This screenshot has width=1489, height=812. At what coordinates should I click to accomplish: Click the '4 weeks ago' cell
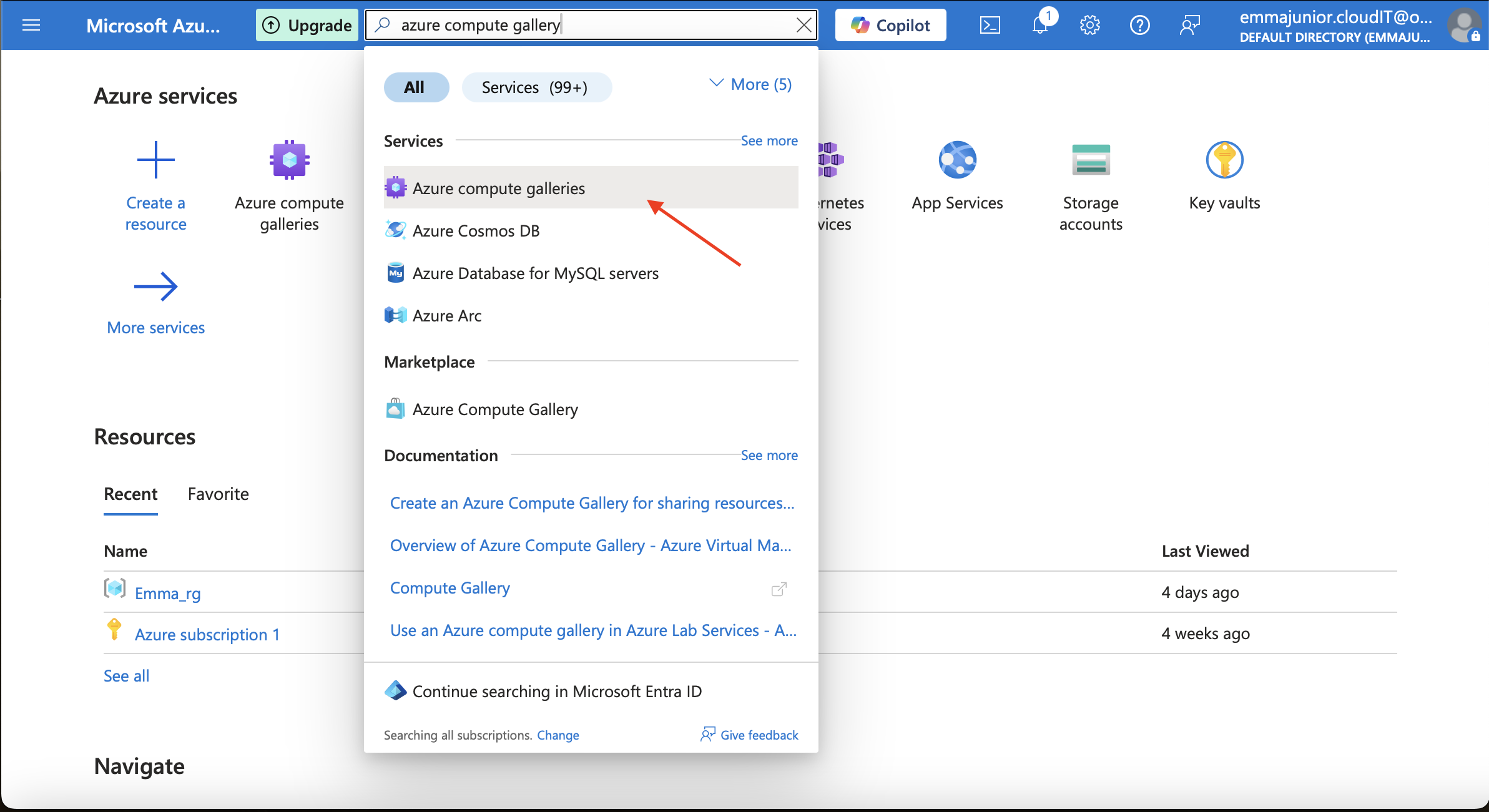tap(1206, 633)
